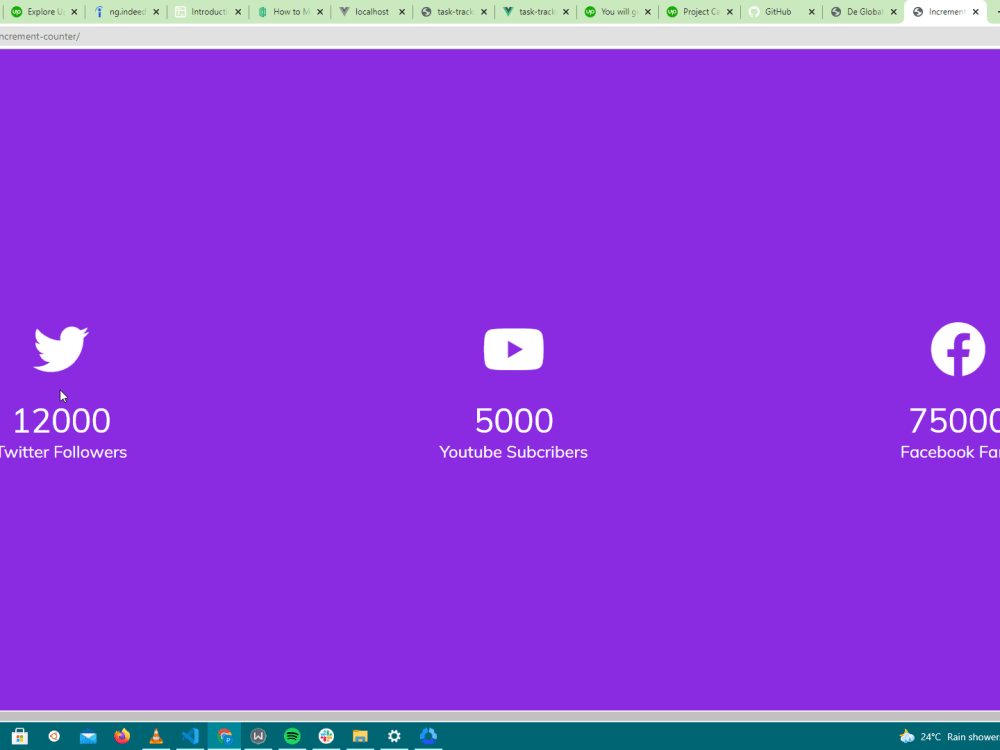Close the Project Ca tab
This screenshot has height=750, width=1000.
[730, 11]
